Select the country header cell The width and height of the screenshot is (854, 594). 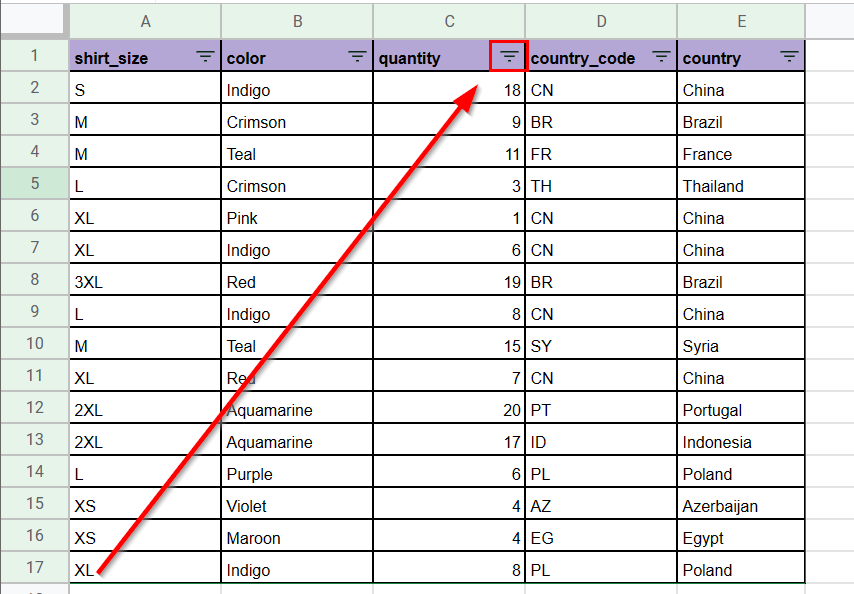click(741, 56)
